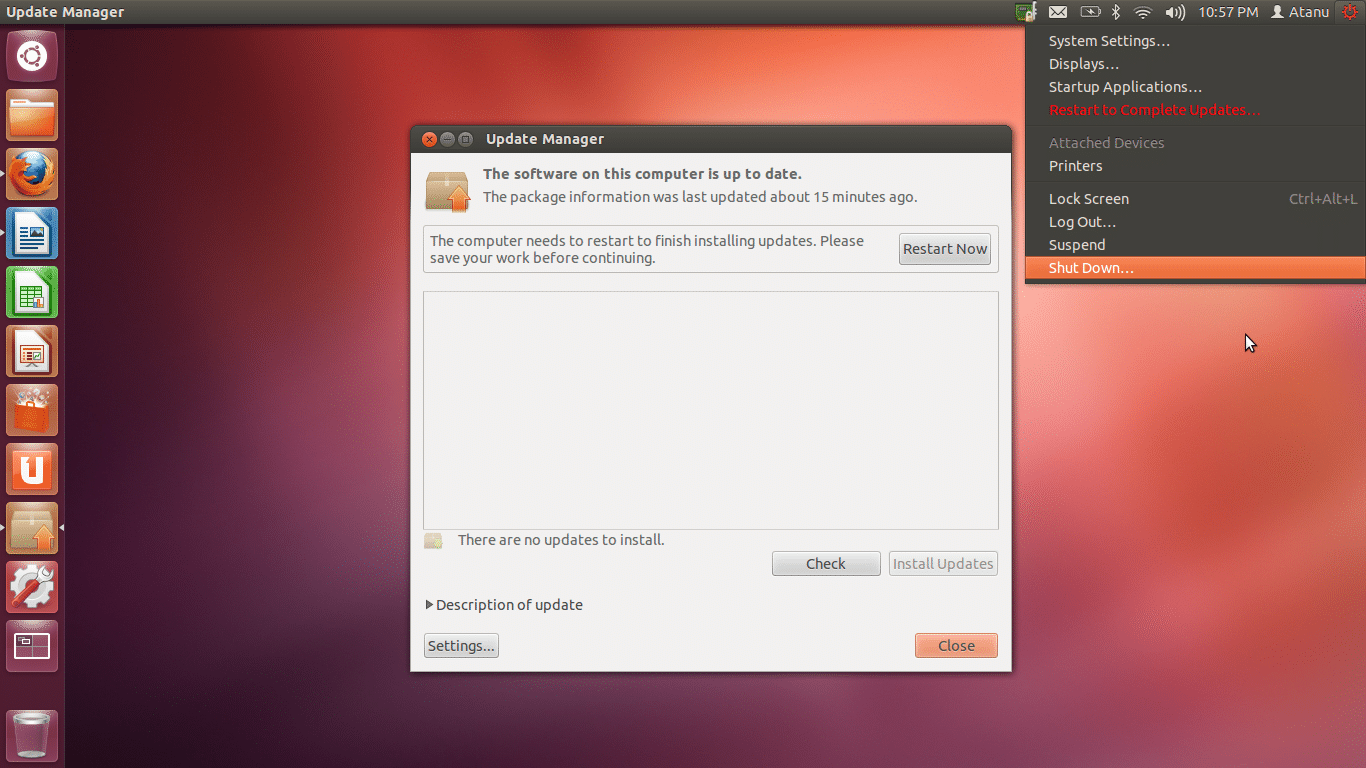Click the red system gear power icon
This screenshot has height=768, width=1366.
point(1350,12)
